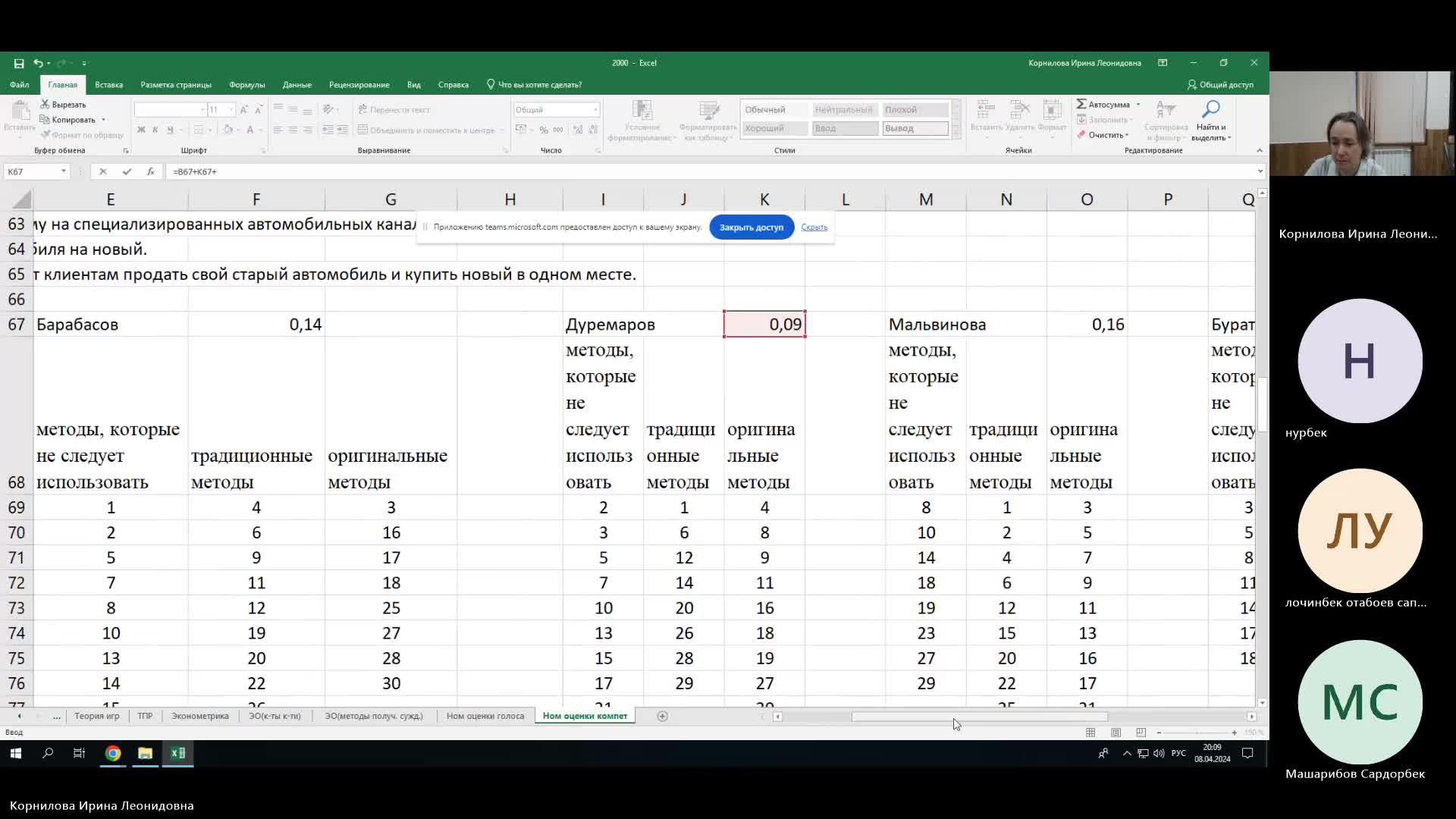This screenshot has height=819, width=1456.
Task: Expand the Name Box dropdown for K67
Action: 64,171
